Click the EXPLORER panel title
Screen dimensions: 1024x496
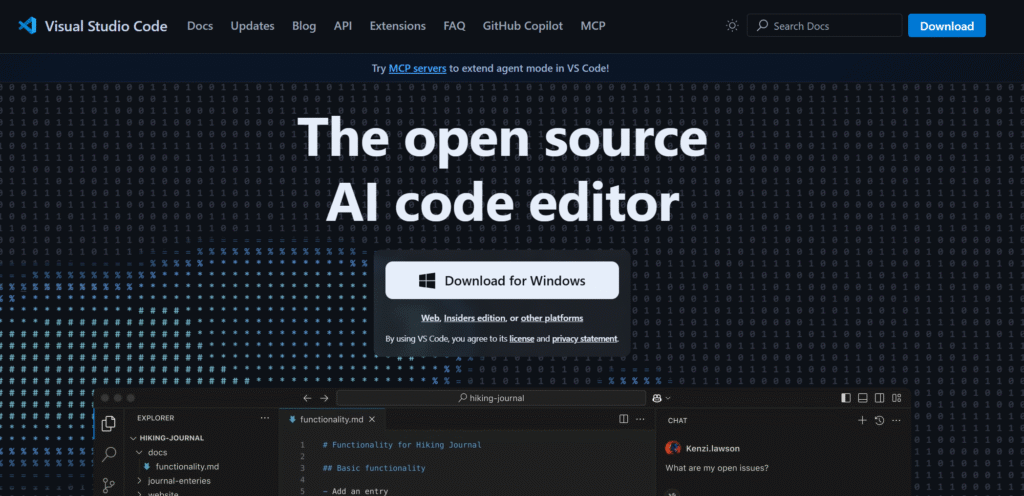[x=155, y=418]
